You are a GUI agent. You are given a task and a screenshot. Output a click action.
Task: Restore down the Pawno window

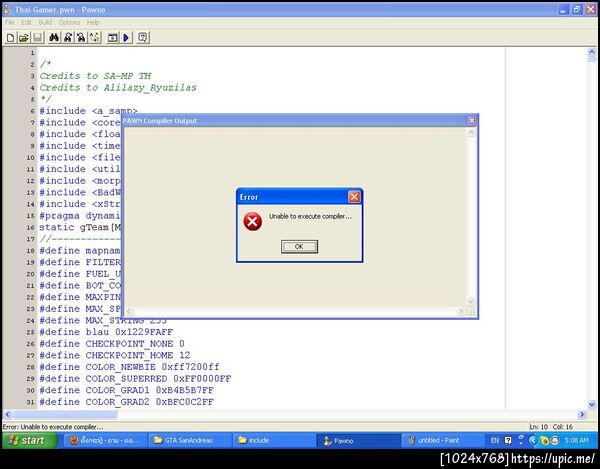point(577,10)
